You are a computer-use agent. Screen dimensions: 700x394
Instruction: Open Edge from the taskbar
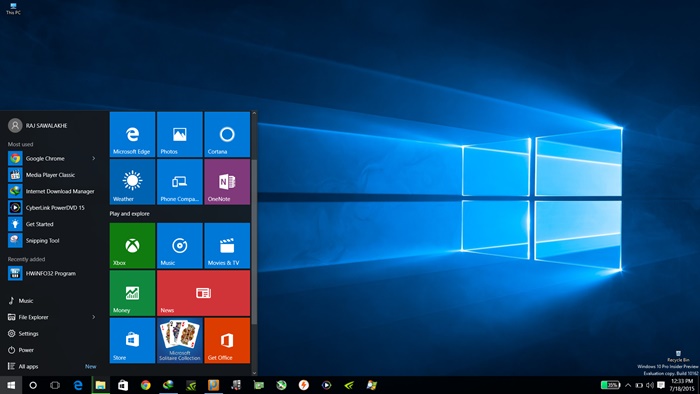pyautogui.click(x=78, y=385)
